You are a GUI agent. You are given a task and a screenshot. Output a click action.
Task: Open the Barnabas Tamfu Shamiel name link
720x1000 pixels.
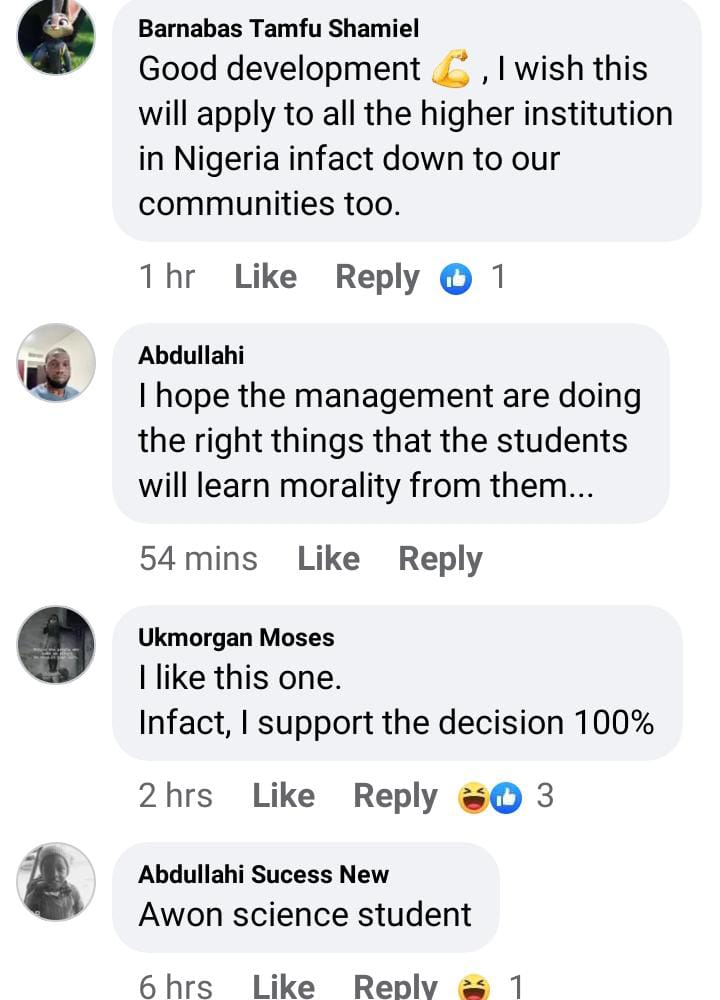278,28
